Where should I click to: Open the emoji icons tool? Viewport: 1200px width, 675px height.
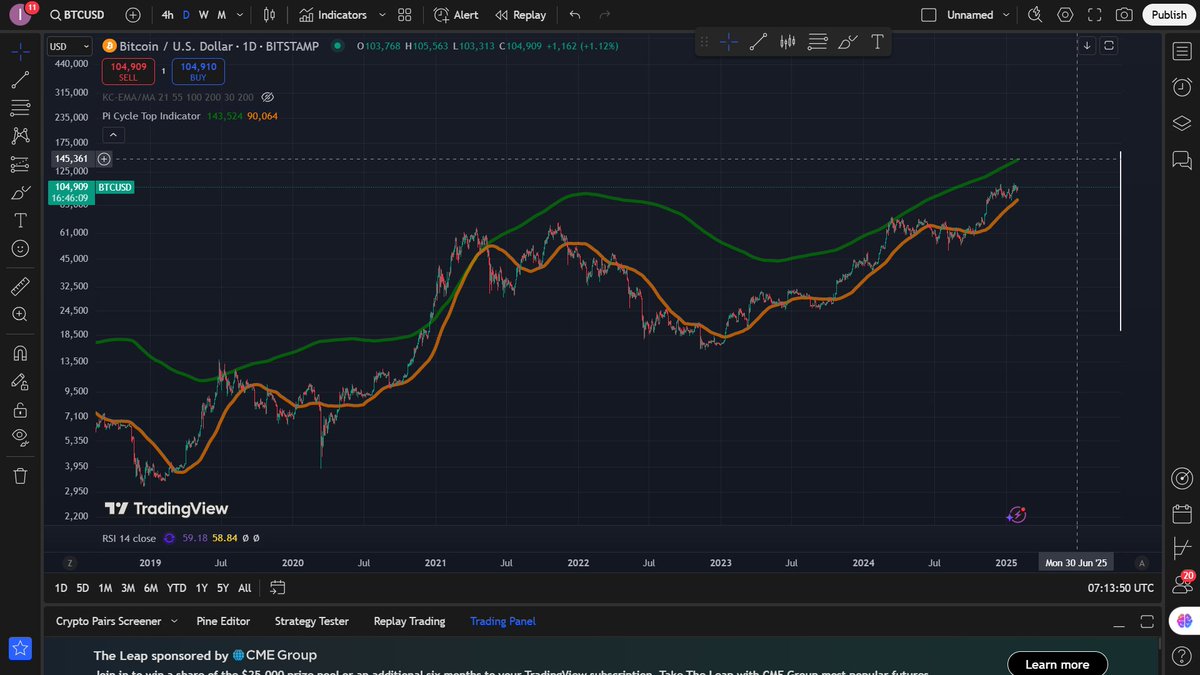pyautogui.click(x=20, y=248)
